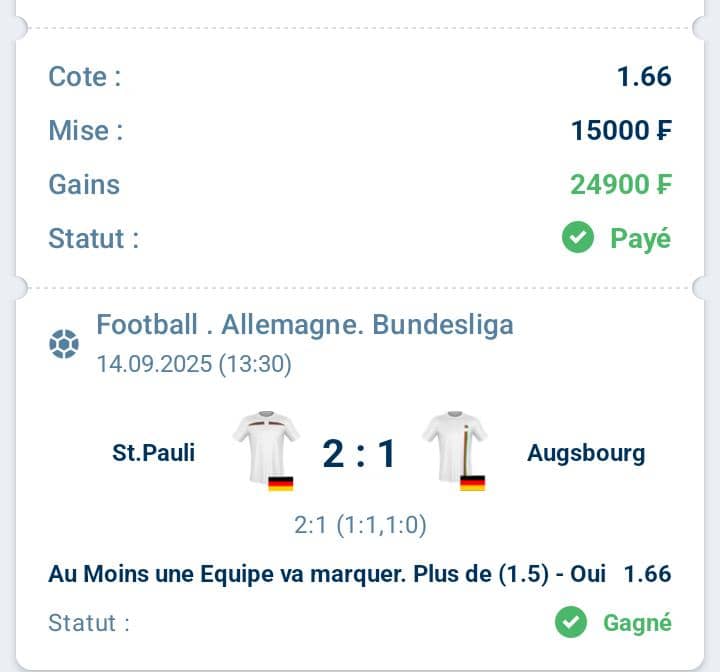Open the Football Allemagne Bundesliga league link

[x=305, y=324]
